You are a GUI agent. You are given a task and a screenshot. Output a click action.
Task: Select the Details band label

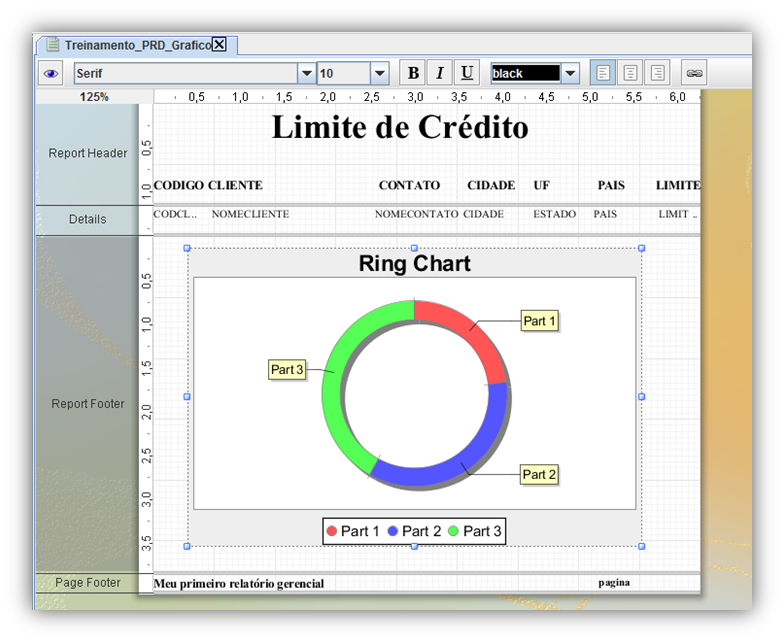tap(88, 219)
